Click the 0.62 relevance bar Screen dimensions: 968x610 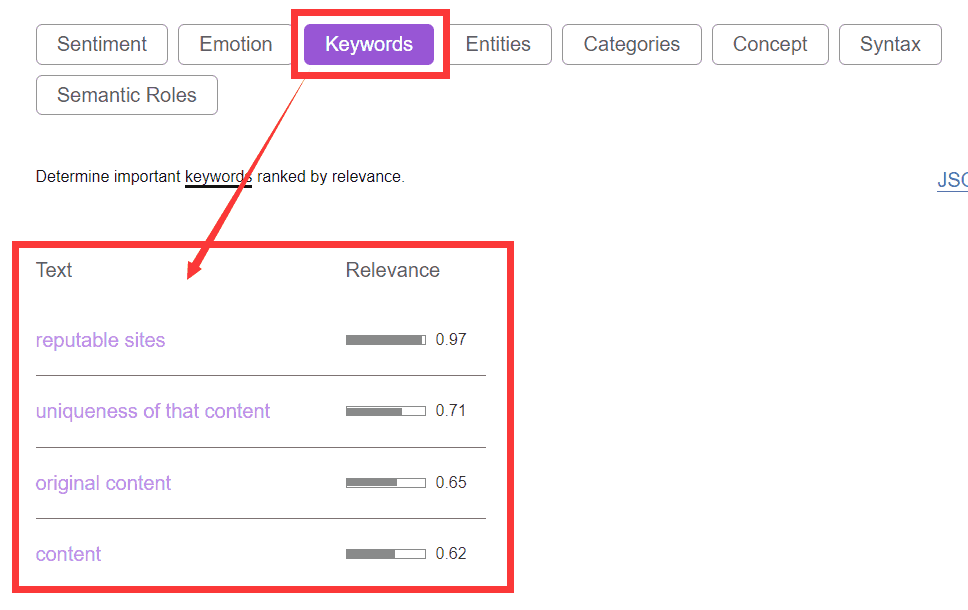(x=385, y=554)
